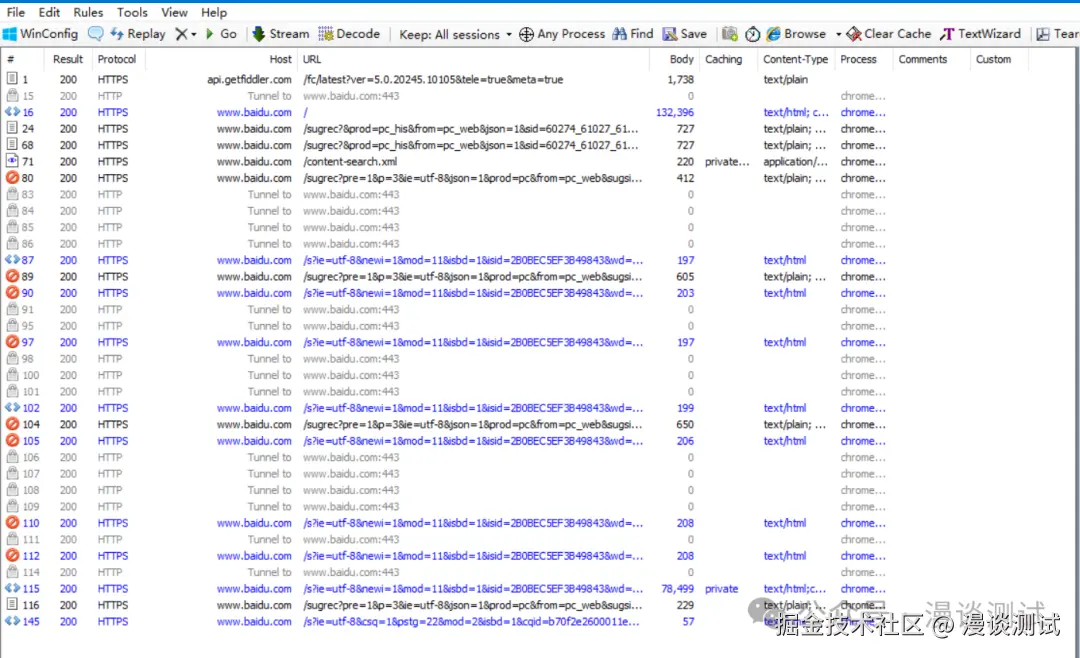1080x658 pixels.
Task: Click the HTML icon of session 87
Action: (x=12, y=260)
